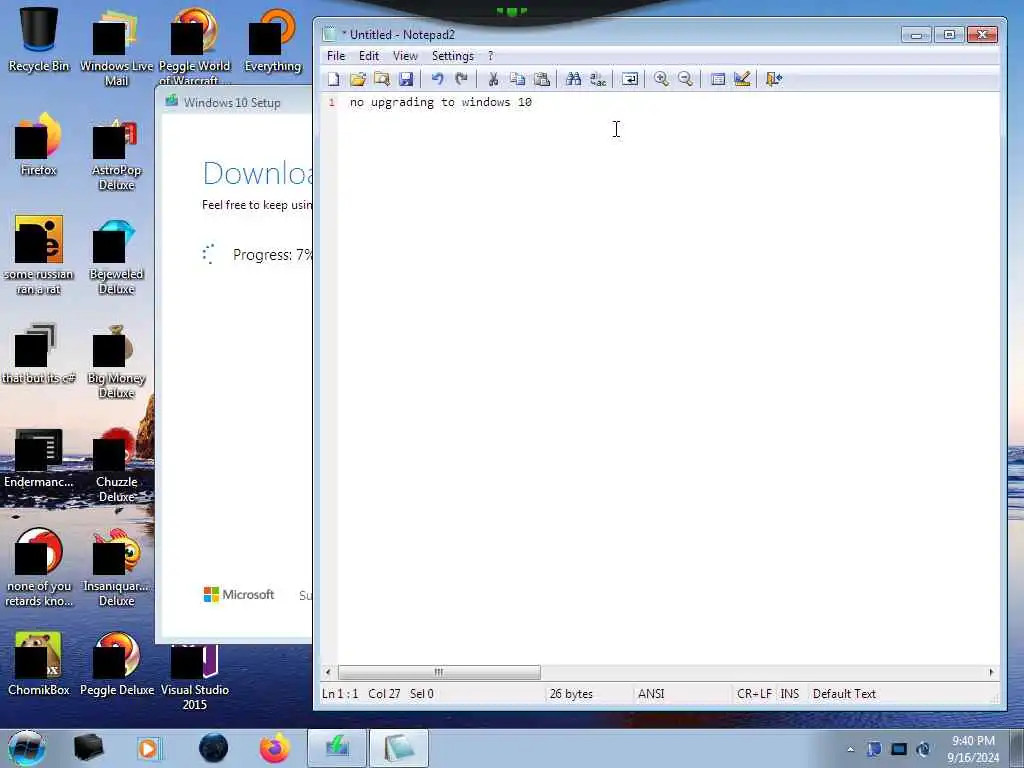
Task: Save the file with floppy icon
Action: (x=406, y=80)
